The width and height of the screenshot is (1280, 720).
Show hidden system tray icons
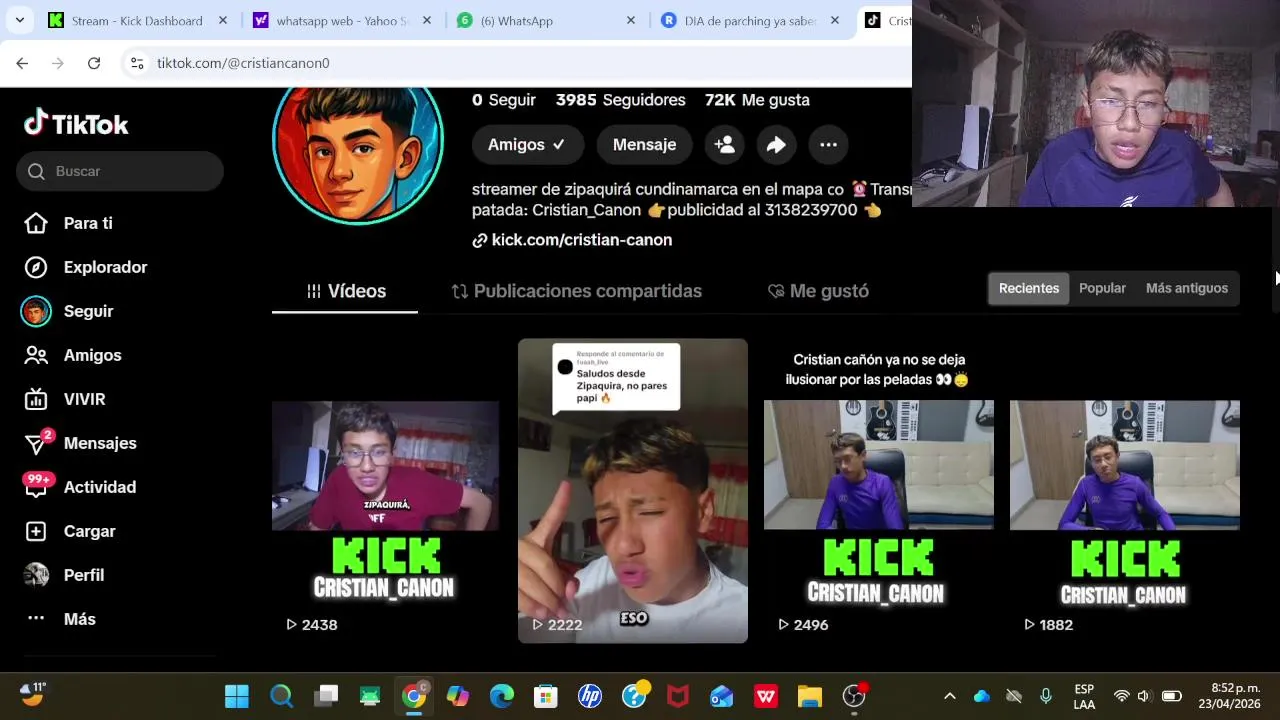coord(950,696)
